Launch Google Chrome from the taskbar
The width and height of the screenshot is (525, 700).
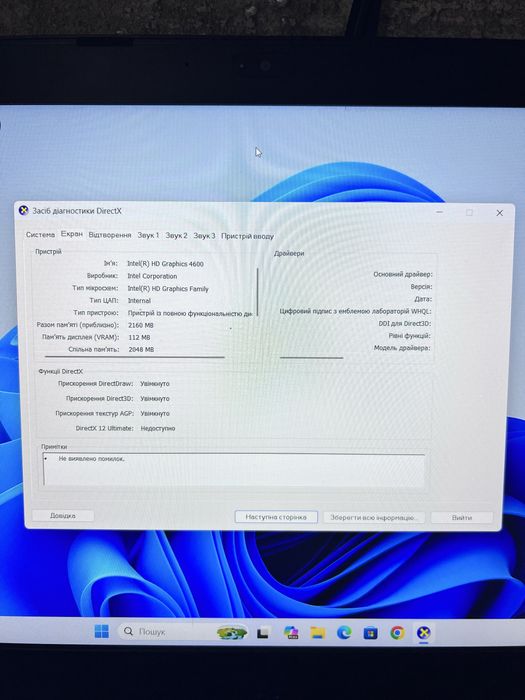(397, 632)
